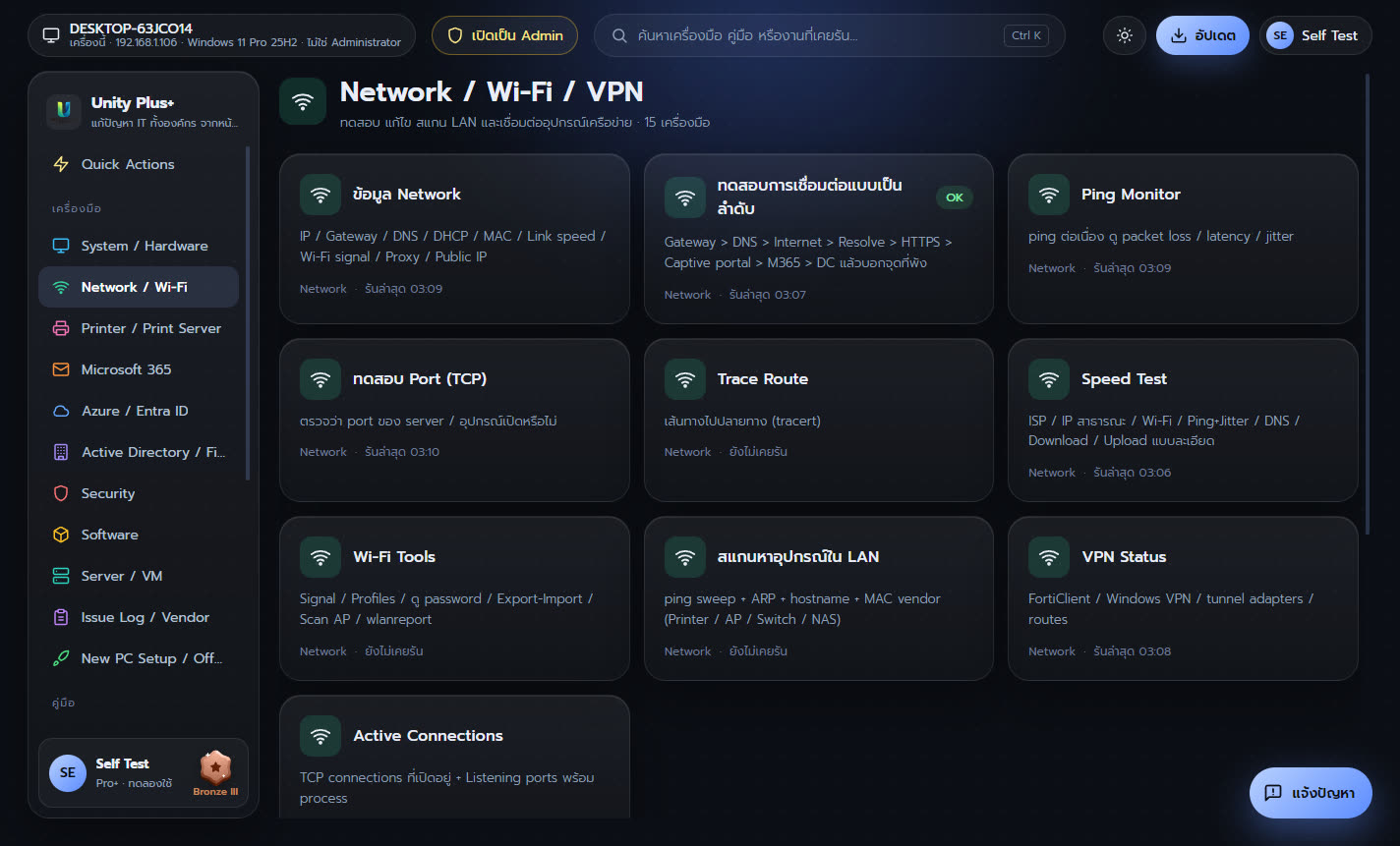Click 'รันล่าสุด 03:07' on connection test card
Image resolution: width=1400 pixels, height=846 pixels.
point(767,295)
